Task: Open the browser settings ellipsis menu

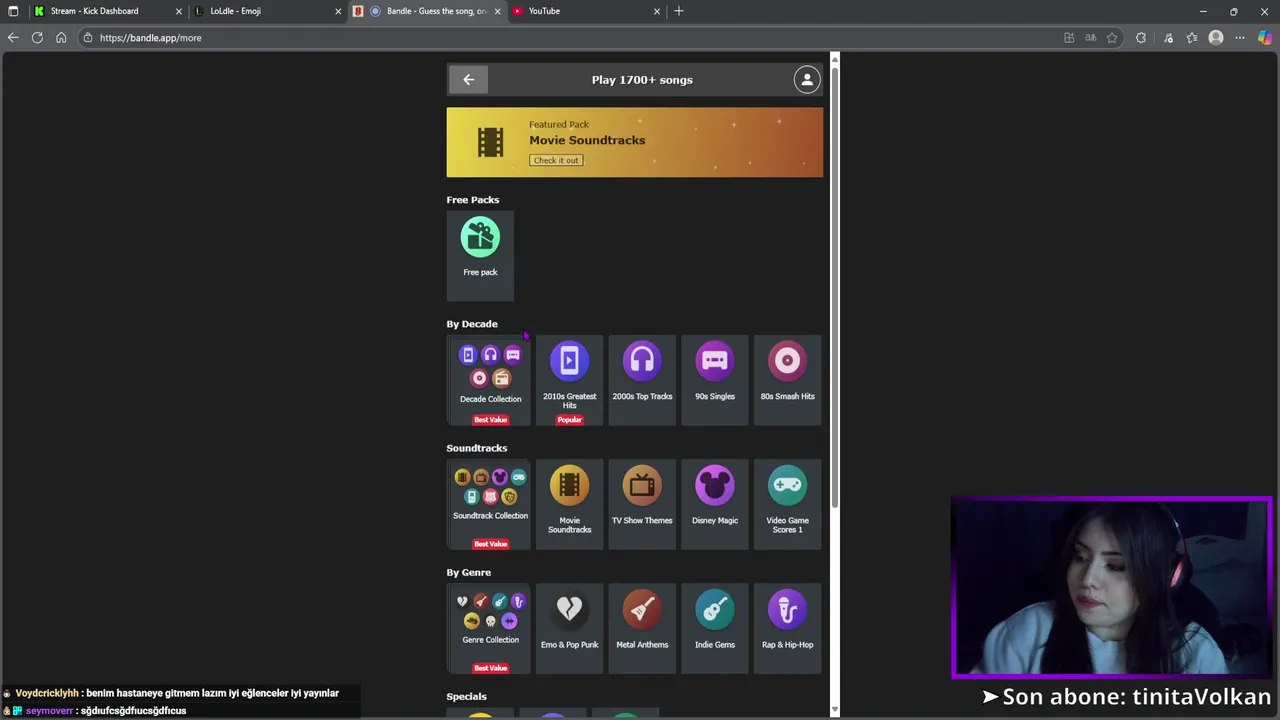Action: (x=1240, y=38)
